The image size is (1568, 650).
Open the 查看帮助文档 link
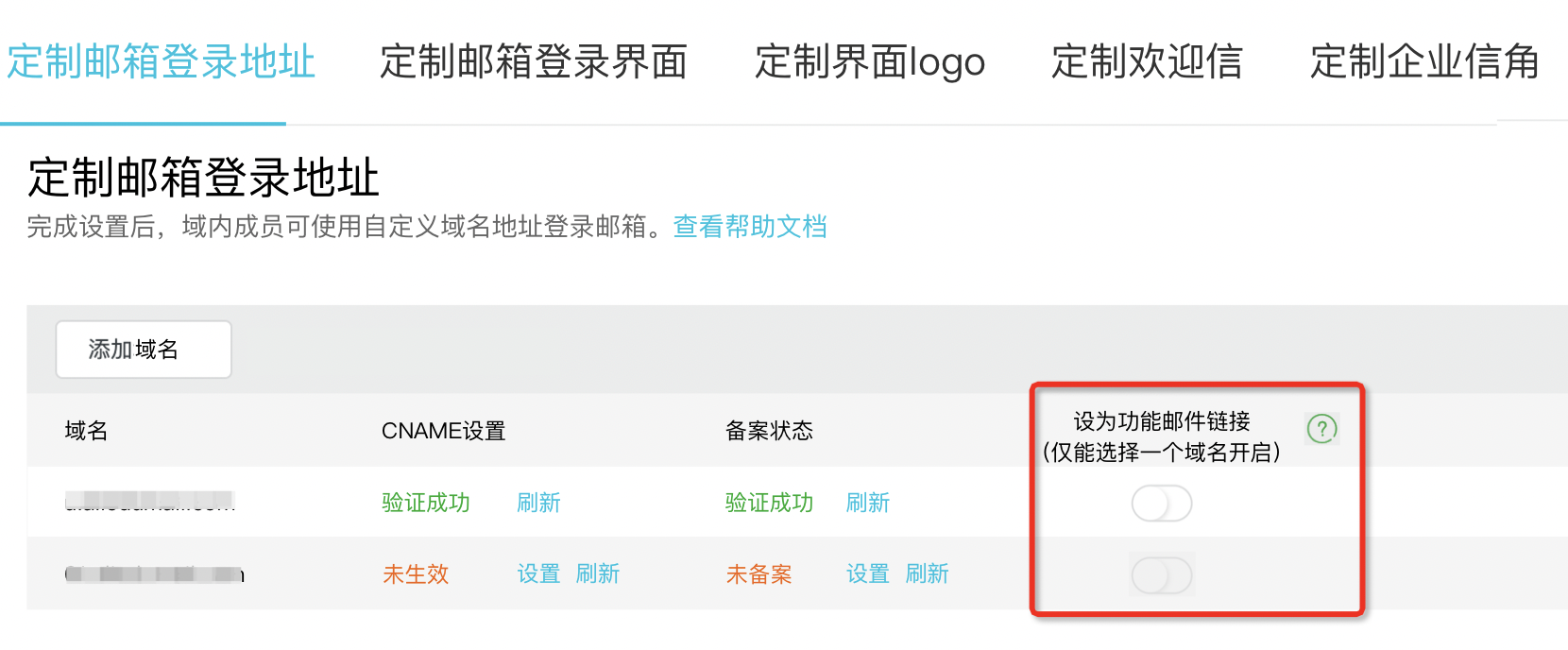[x=749, y=227]
